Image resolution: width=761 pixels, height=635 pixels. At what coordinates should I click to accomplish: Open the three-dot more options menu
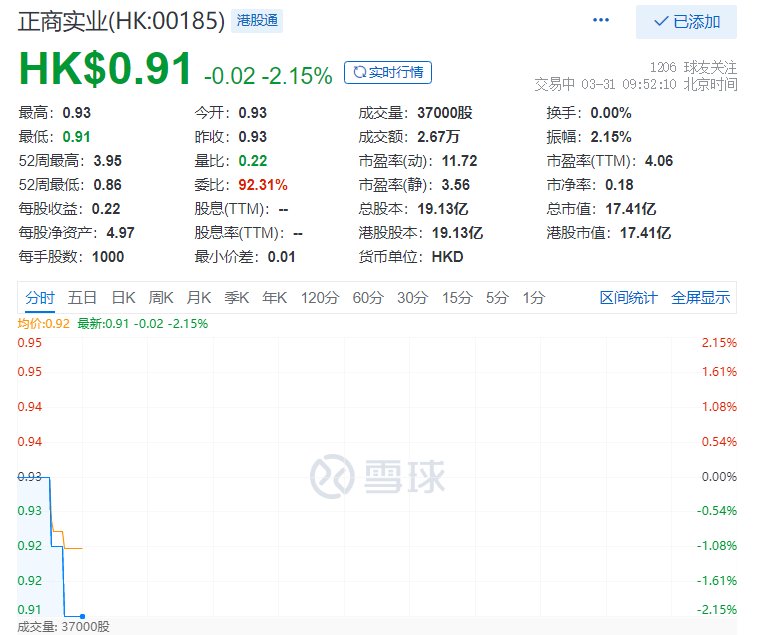coord(601,20)
